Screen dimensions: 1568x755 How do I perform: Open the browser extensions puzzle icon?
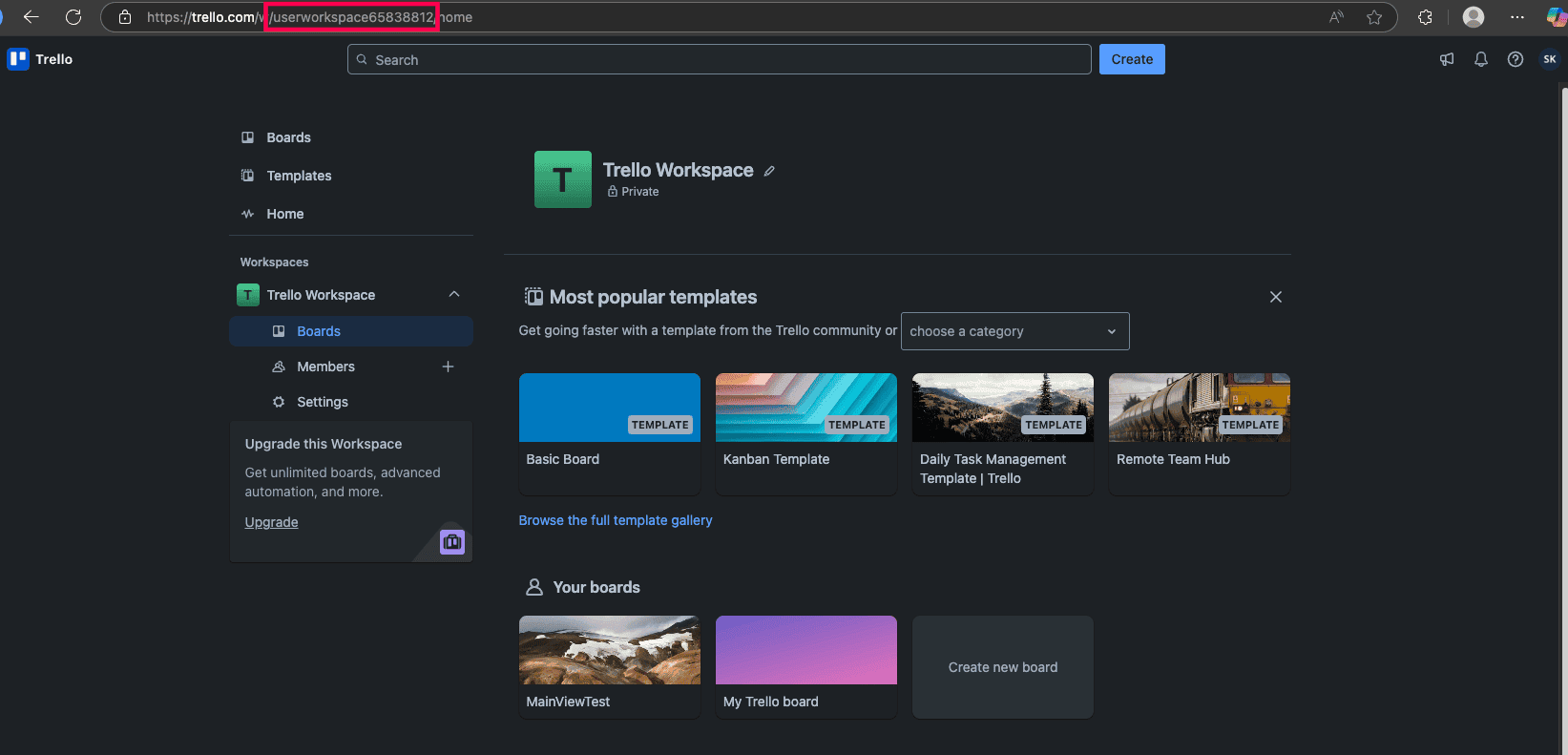(1426, 17)
